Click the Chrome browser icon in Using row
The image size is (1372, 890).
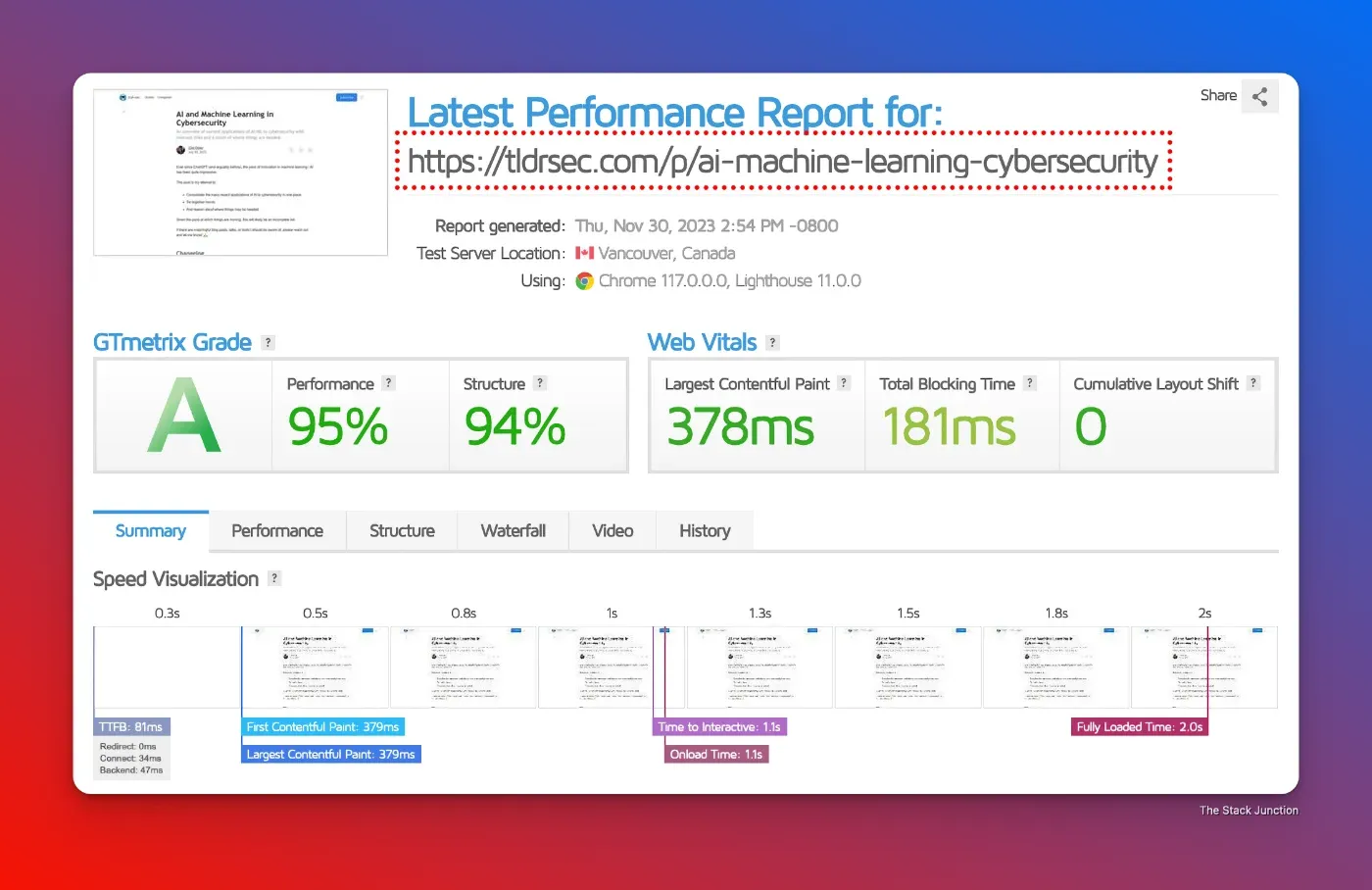(x=584, y=280)
